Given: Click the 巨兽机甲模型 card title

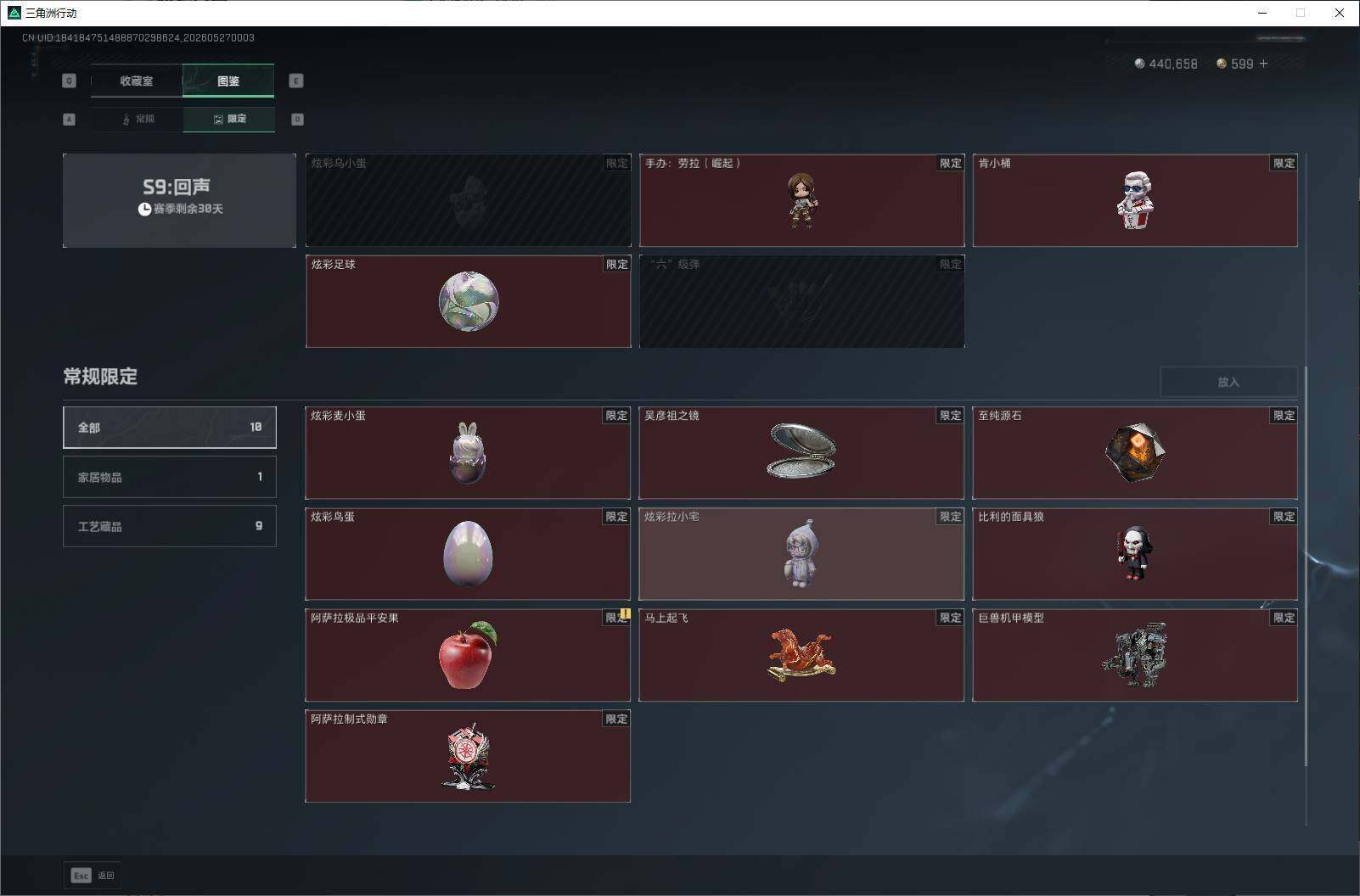Looking at the screenshot, I should tap(1011, 618).
